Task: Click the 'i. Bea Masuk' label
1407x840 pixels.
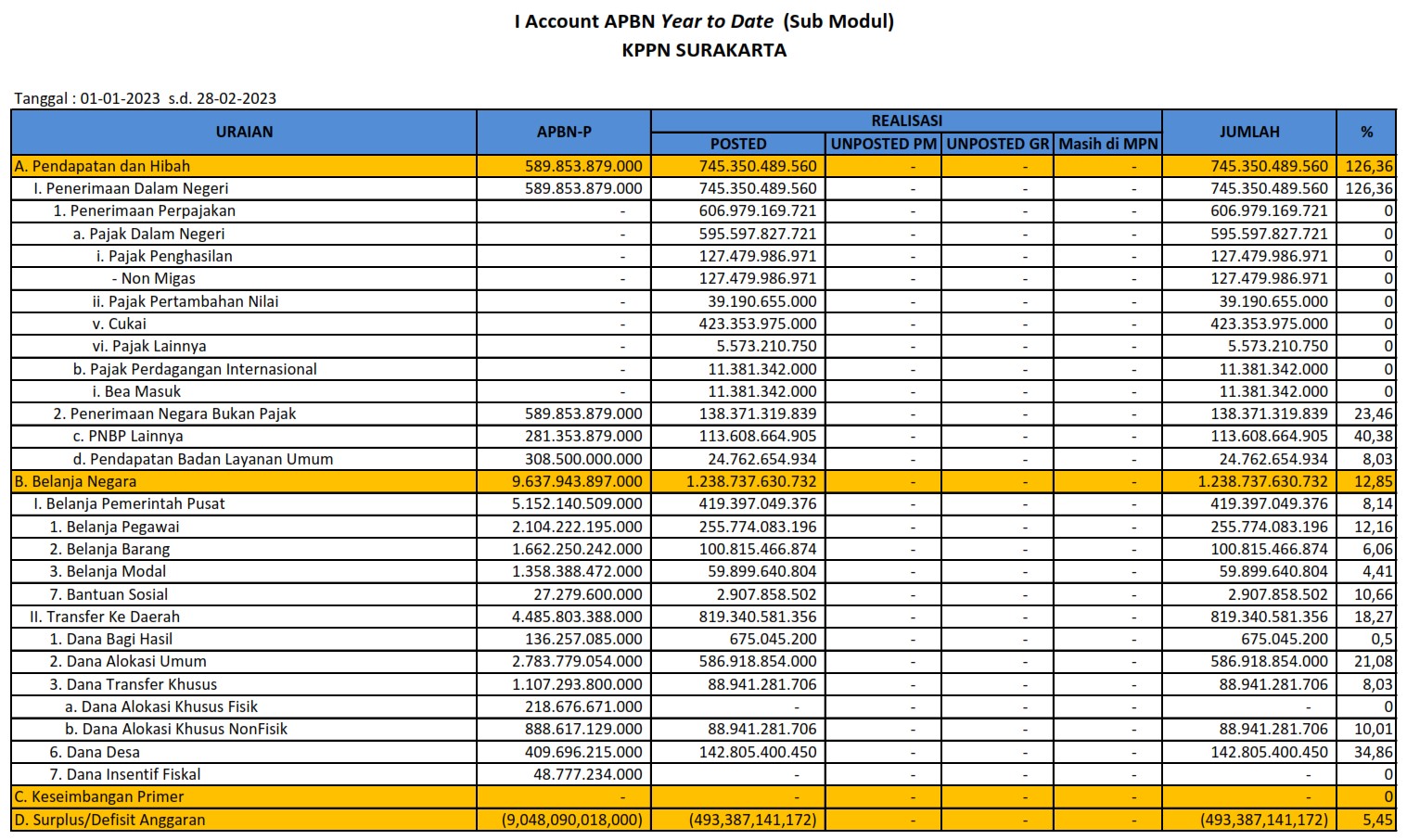Action: [136, 391]
